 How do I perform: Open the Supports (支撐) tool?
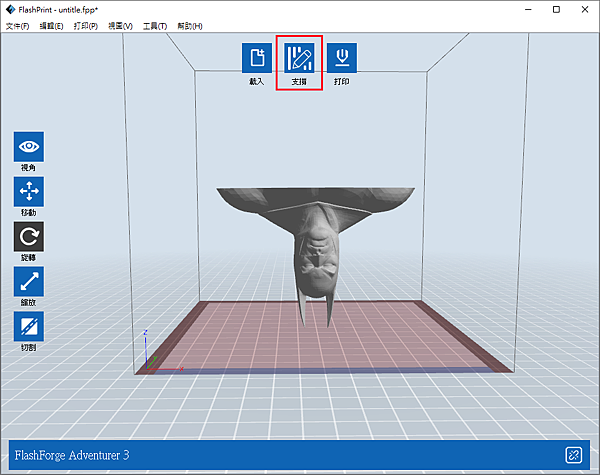click(299, 58)
